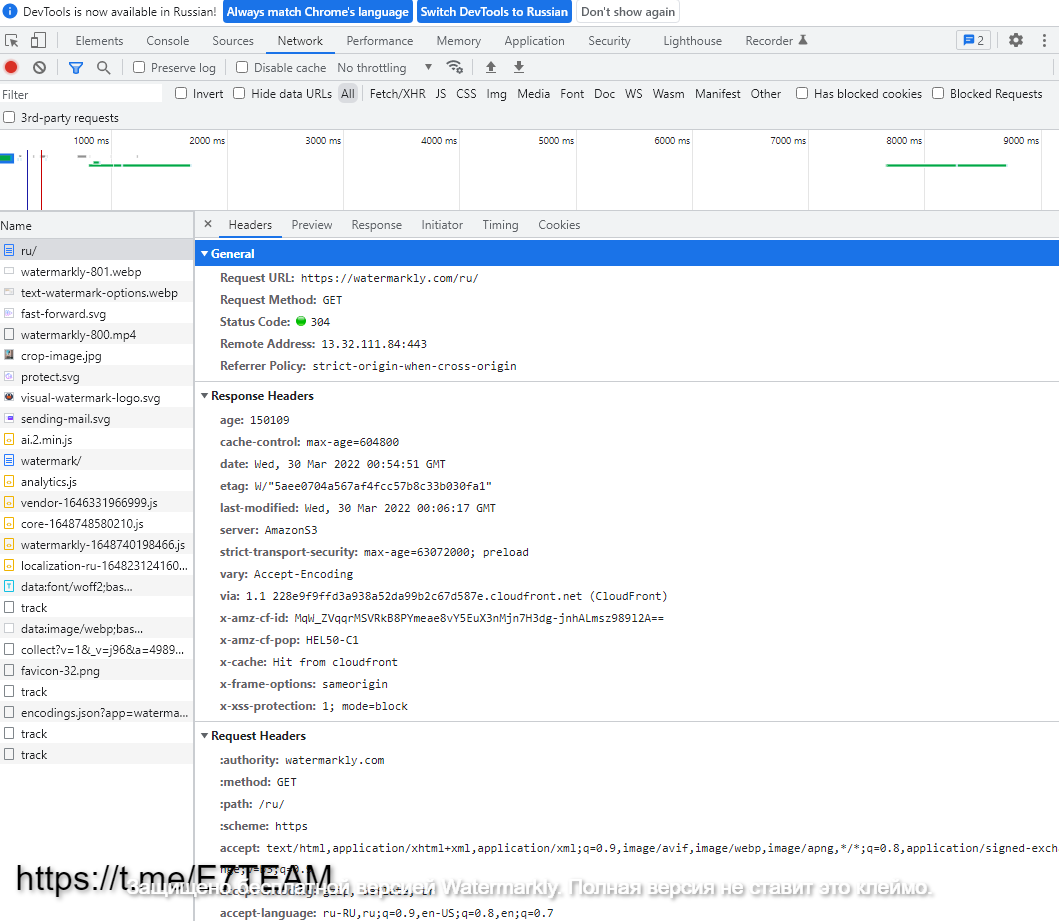Screen dimensions: 1059x921
Task: Select the ru/ document request
Action: [97, 251]
